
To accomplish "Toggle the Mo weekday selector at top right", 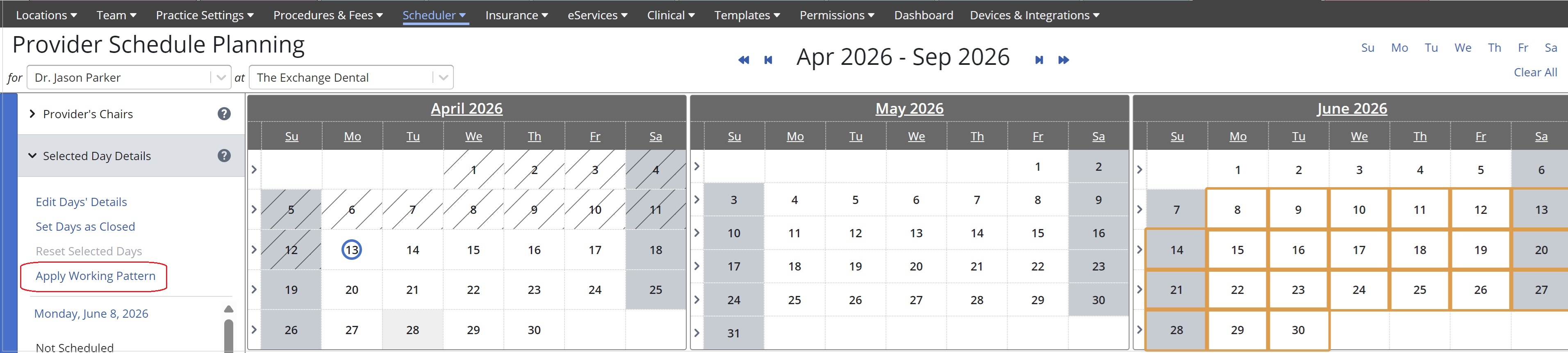I will (1399, 48).
